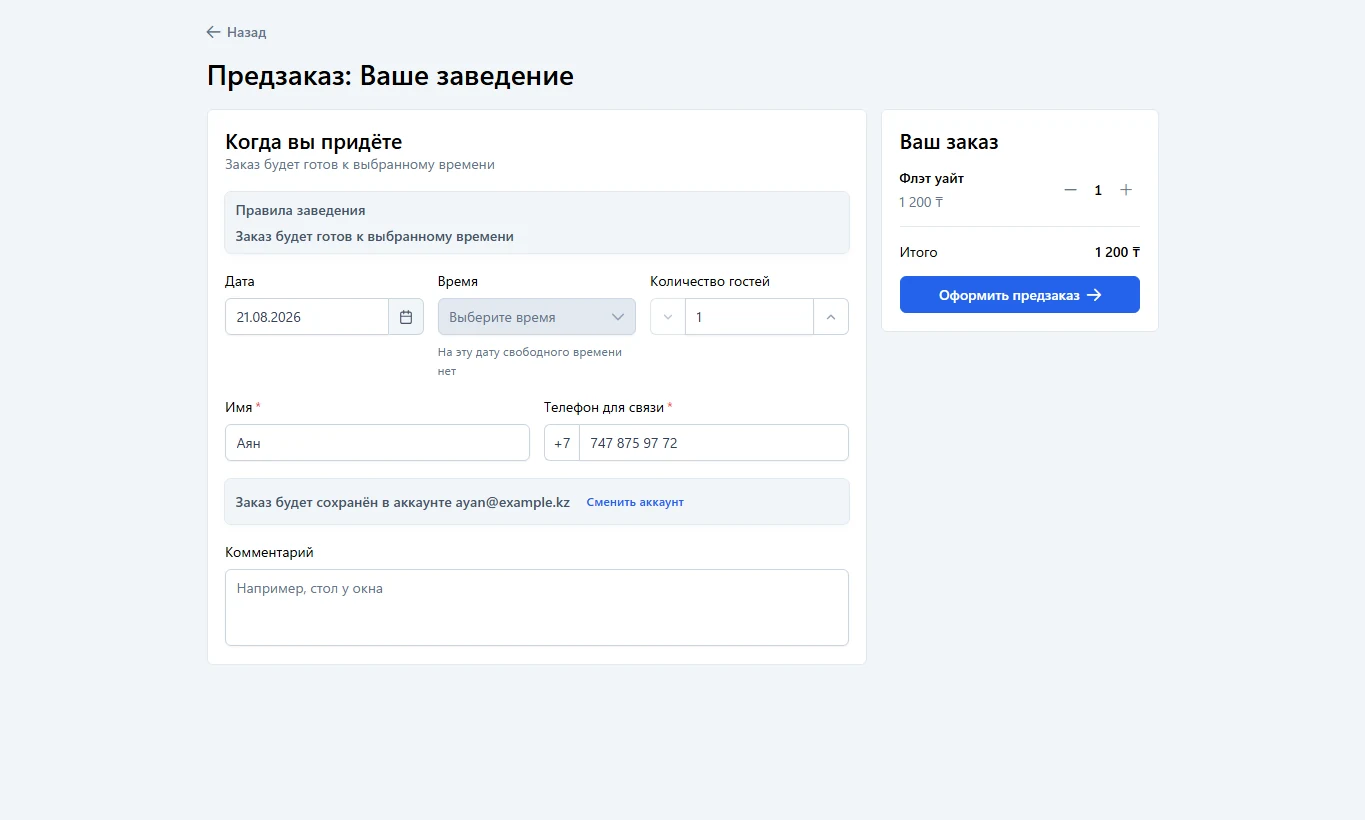
Task: Click the Флэт уайт item name
Action: pos(932,178)
